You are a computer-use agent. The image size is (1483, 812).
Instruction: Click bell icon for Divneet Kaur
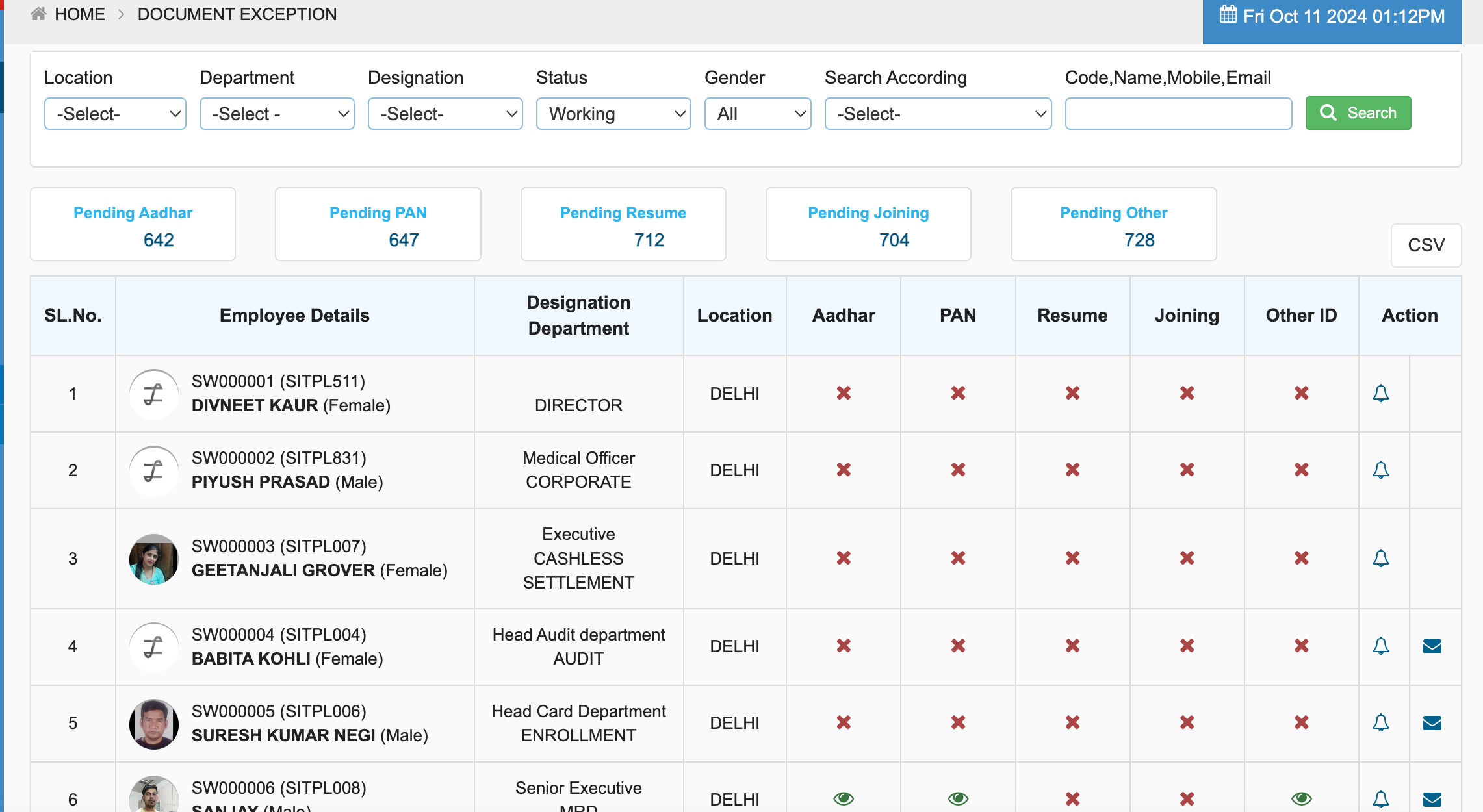click(1380, 393)
